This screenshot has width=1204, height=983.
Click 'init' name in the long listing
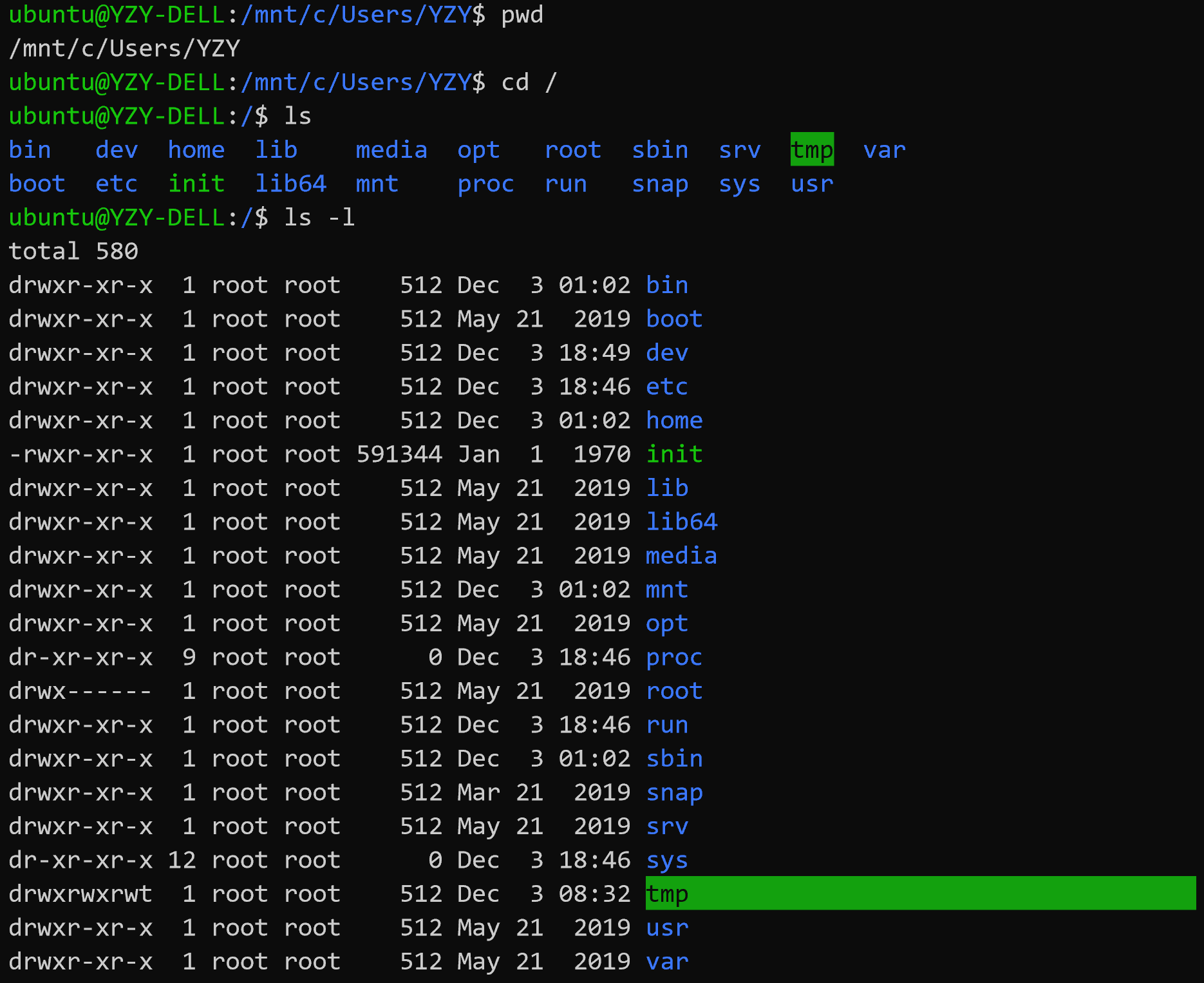point(674,455)
